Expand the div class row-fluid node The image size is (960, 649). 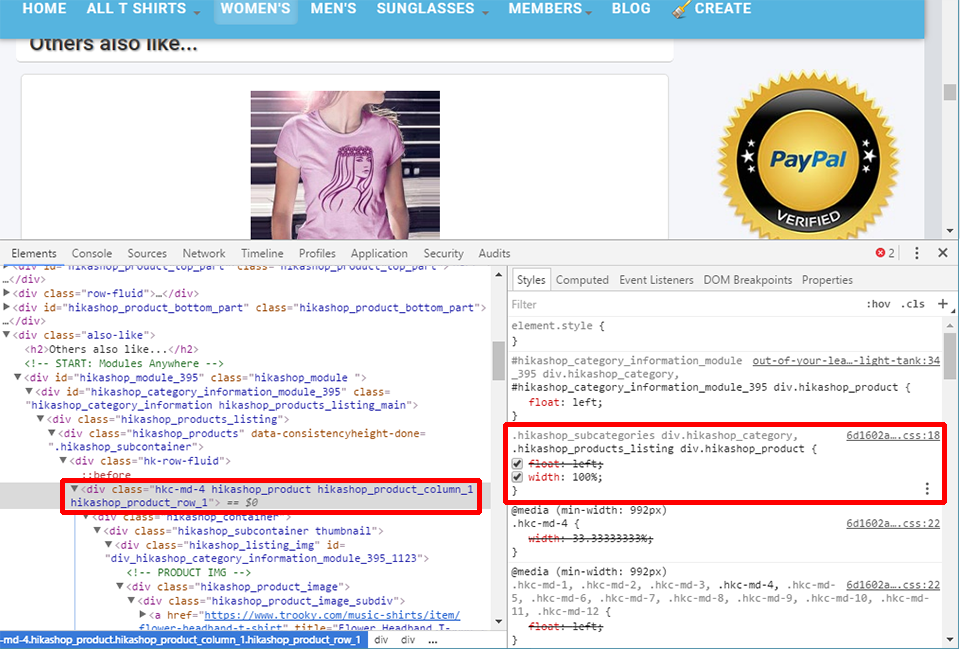click(x=8, y=294)
